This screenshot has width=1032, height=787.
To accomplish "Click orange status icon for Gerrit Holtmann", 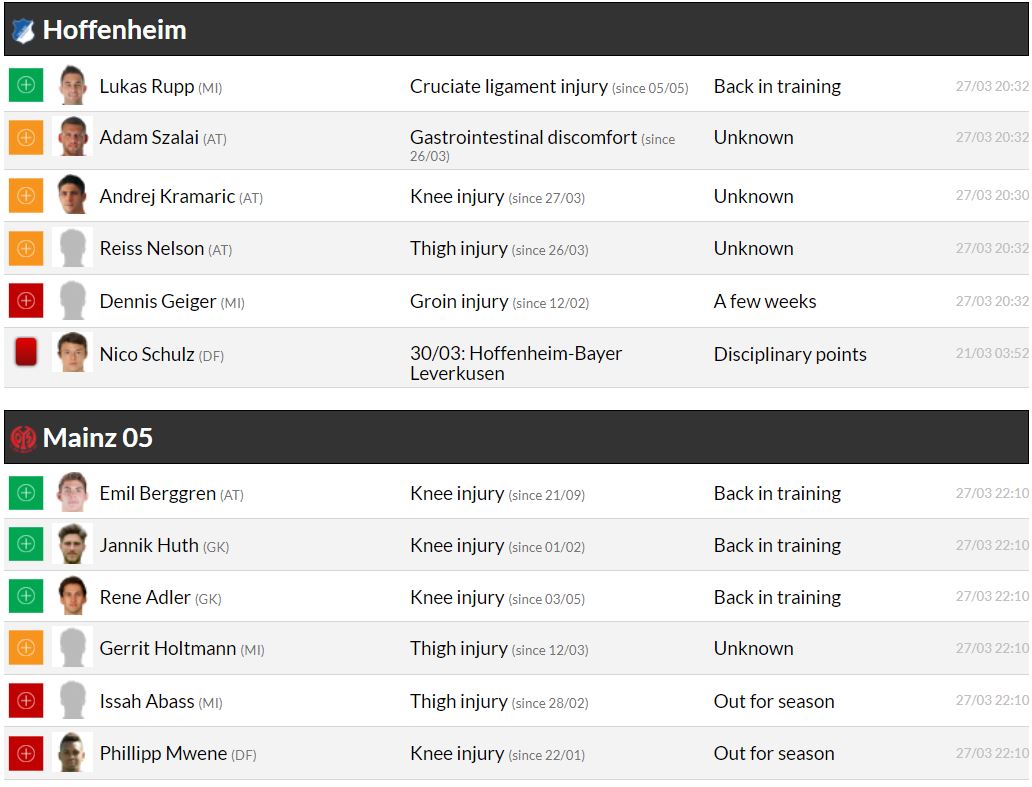I will click(26, 648).
